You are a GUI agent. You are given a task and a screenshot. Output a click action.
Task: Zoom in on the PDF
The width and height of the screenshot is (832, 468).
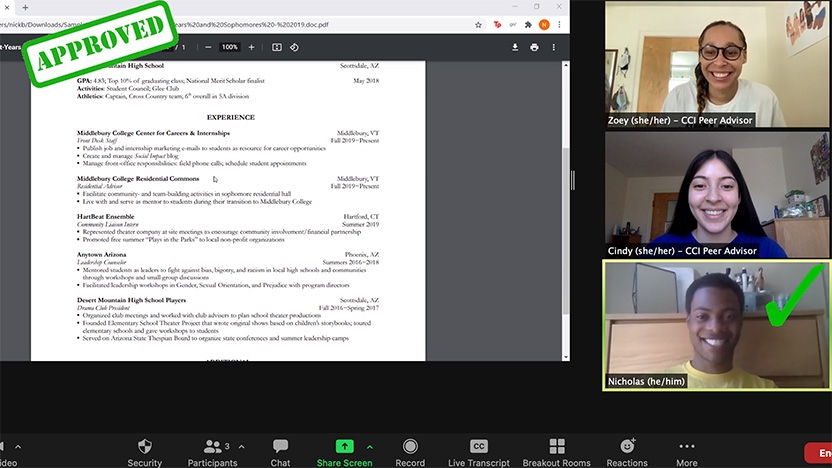[252, 47]
